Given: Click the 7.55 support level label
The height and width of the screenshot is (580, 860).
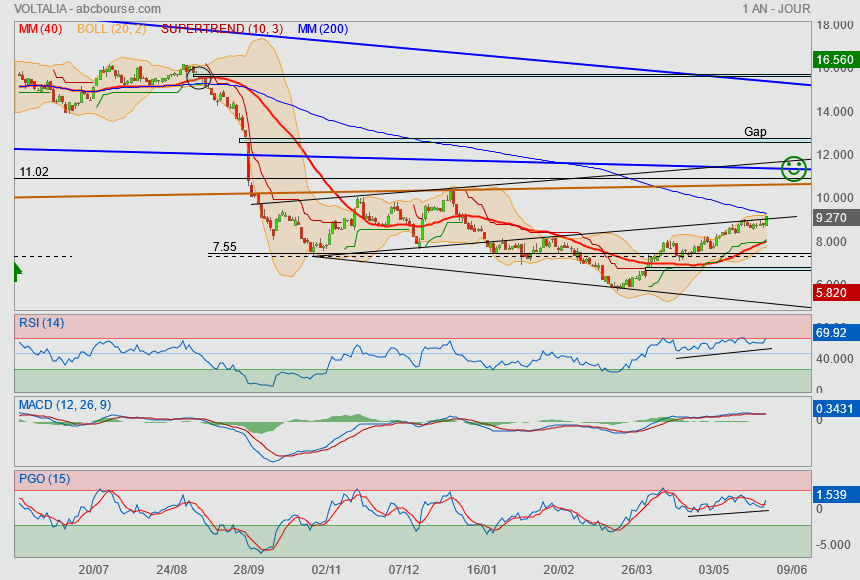Looking at the screenshot, I should coord(225,247).
